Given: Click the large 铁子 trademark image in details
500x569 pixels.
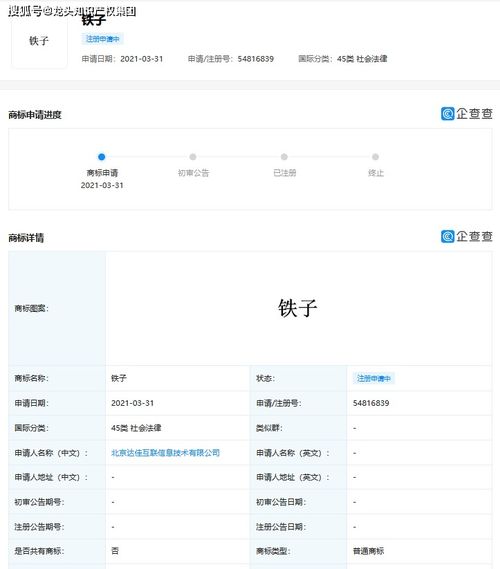Looking at the screenshot, I should pos(298,308).
